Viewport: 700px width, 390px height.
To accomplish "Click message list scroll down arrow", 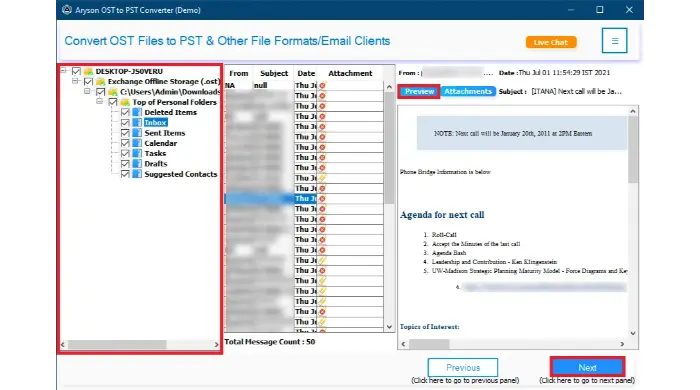I will tap(389, 327).
